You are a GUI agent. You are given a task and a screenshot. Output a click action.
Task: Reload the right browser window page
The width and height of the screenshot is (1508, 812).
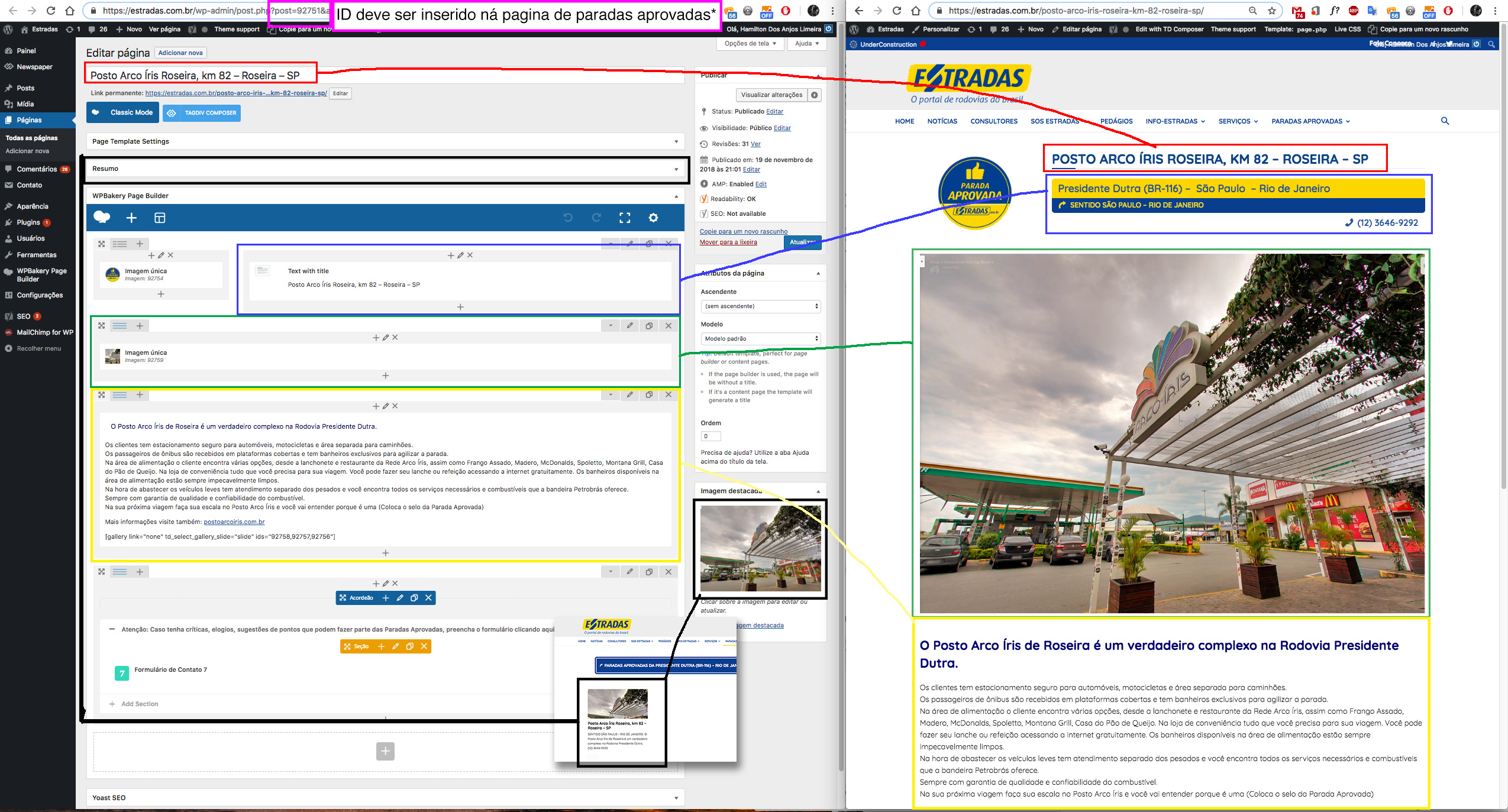[897, 11]
